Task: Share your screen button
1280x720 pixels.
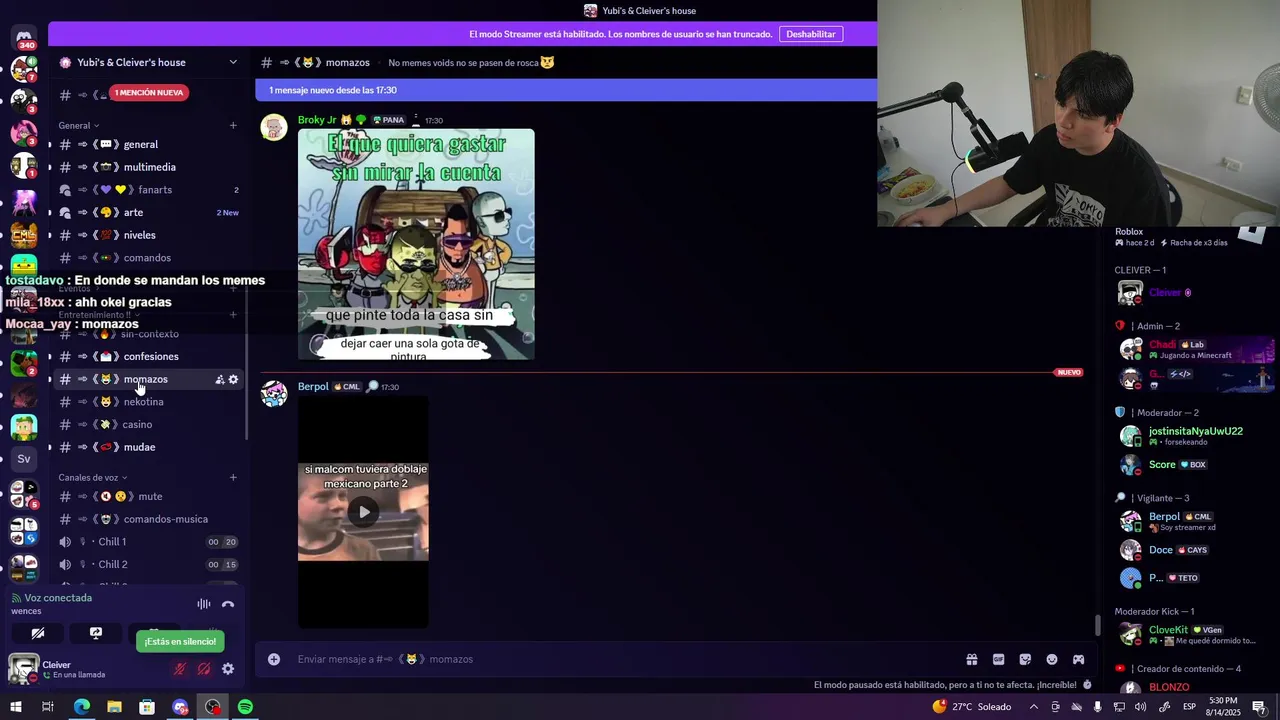Action: coord(96,633)
